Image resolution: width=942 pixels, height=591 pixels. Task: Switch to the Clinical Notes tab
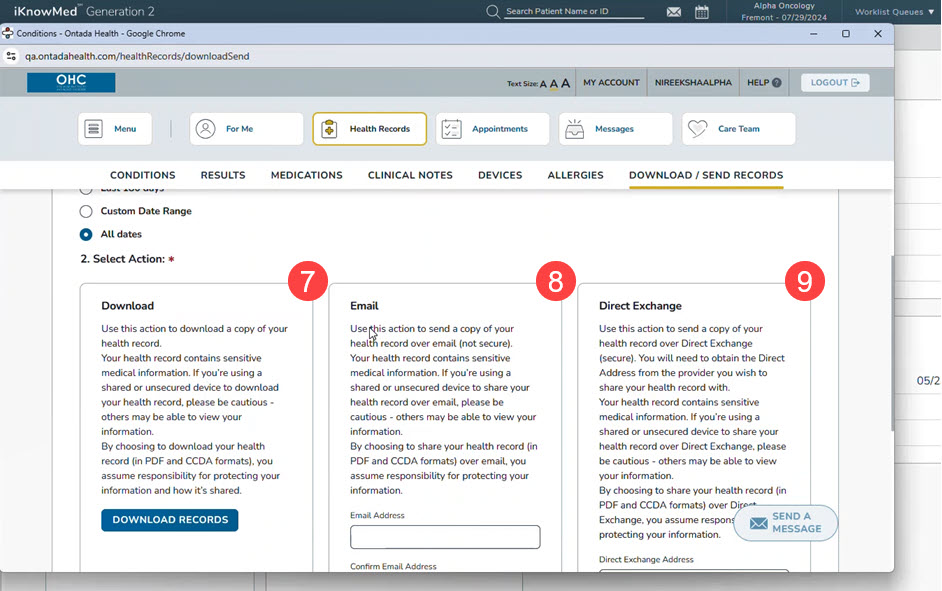[x=410, y=175]
